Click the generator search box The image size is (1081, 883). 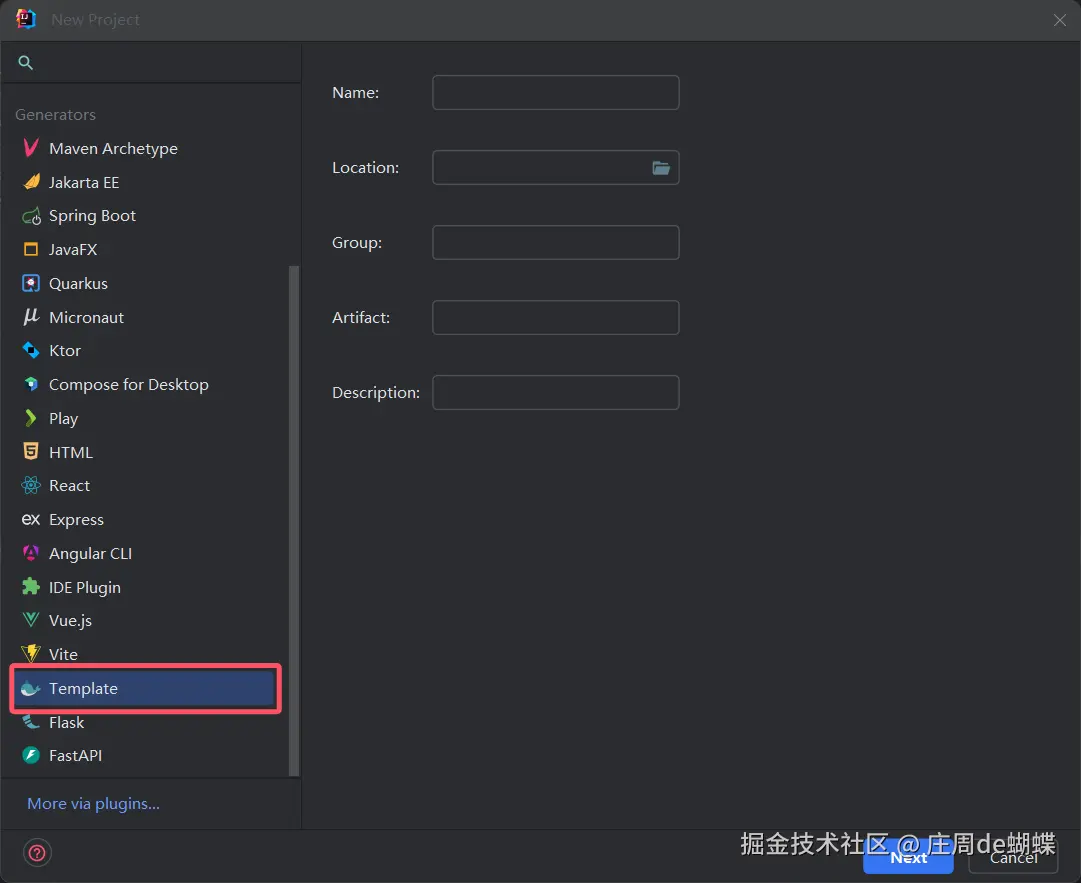pyautogui.click(x=151, y=63)
